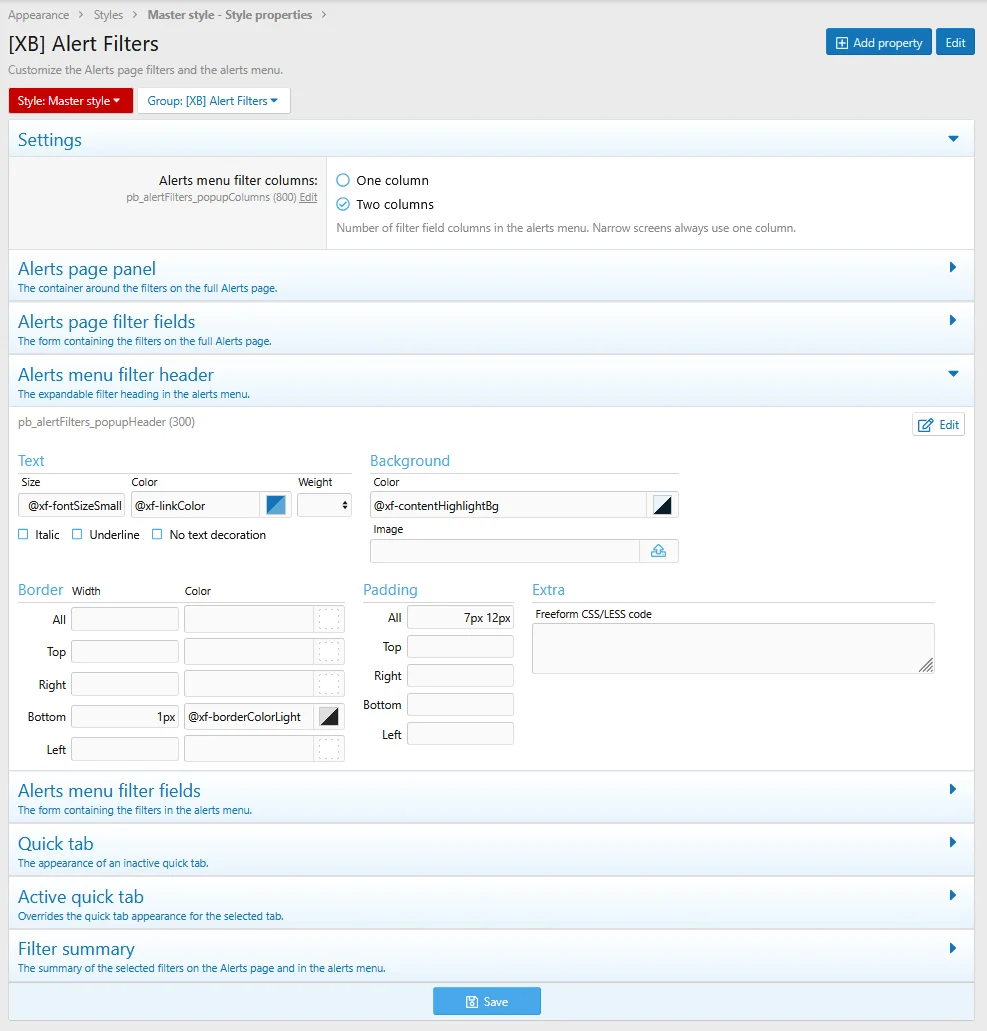Click the Freeform CSS/LESS code textarea
The width and height of the screenshot is (987, 1031).
[733, 648]
